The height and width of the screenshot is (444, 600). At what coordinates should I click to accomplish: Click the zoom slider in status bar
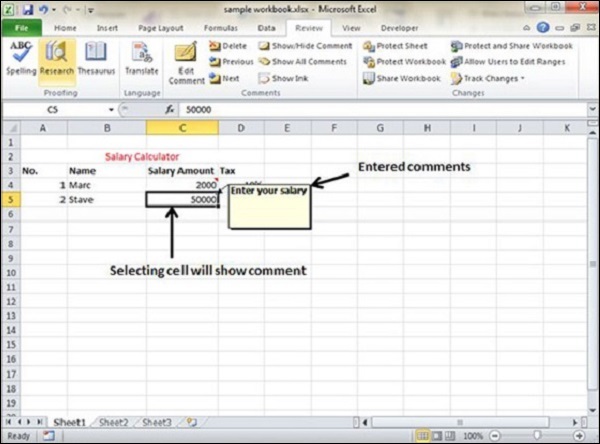pos(536,437)
